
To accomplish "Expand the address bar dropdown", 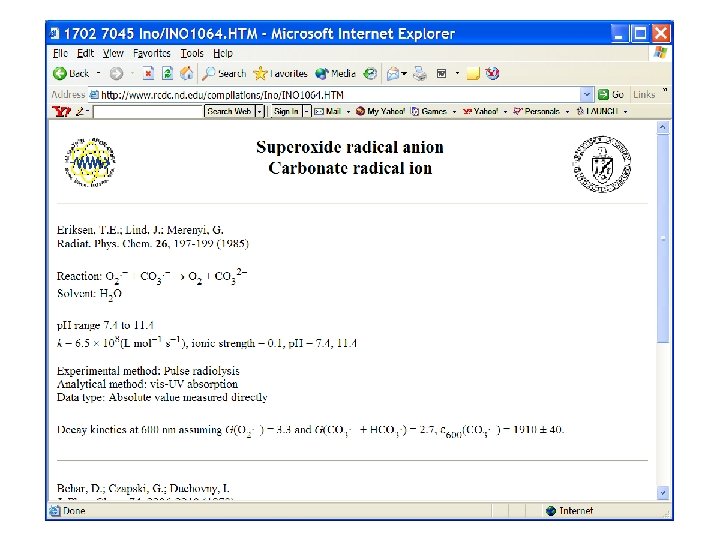I will tap(586, 95).
